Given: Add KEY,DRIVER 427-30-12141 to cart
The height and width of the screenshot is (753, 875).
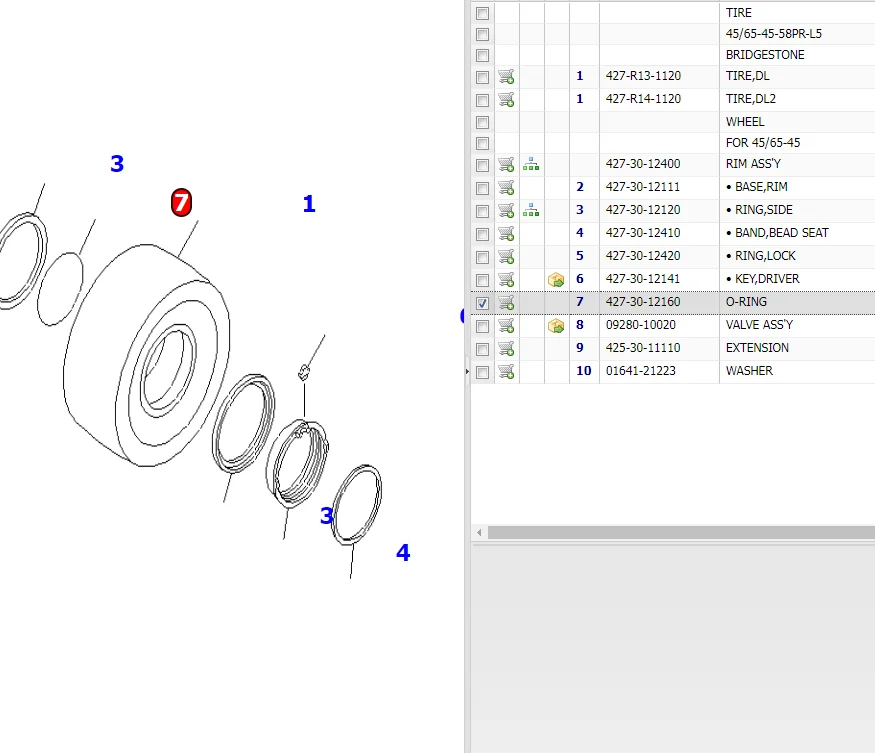Looking at the screenshot, I should pyautogui.click(x=506, y=279).
